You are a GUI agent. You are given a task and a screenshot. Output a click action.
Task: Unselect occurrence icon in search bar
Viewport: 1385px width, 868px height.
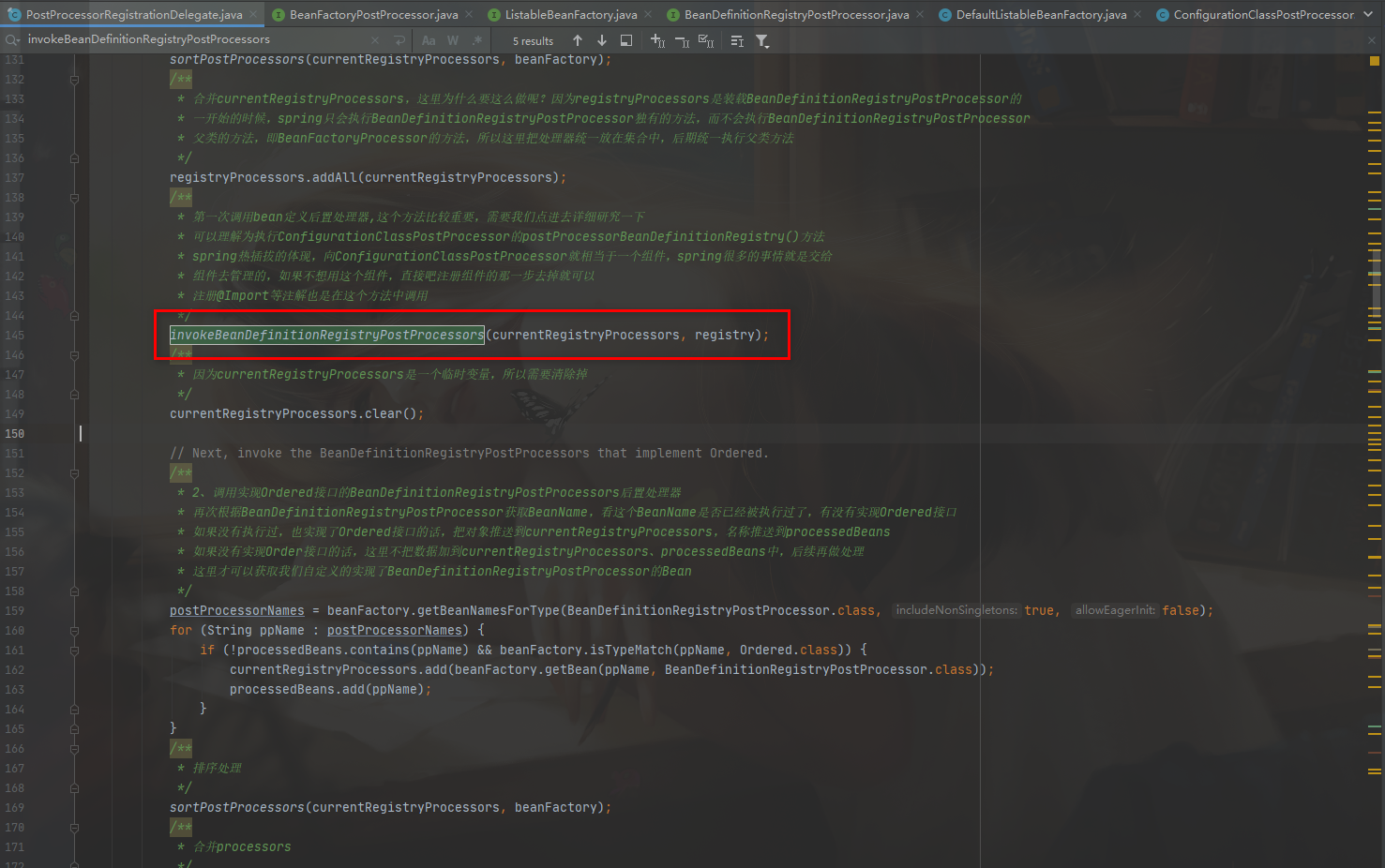click(682, 40)
